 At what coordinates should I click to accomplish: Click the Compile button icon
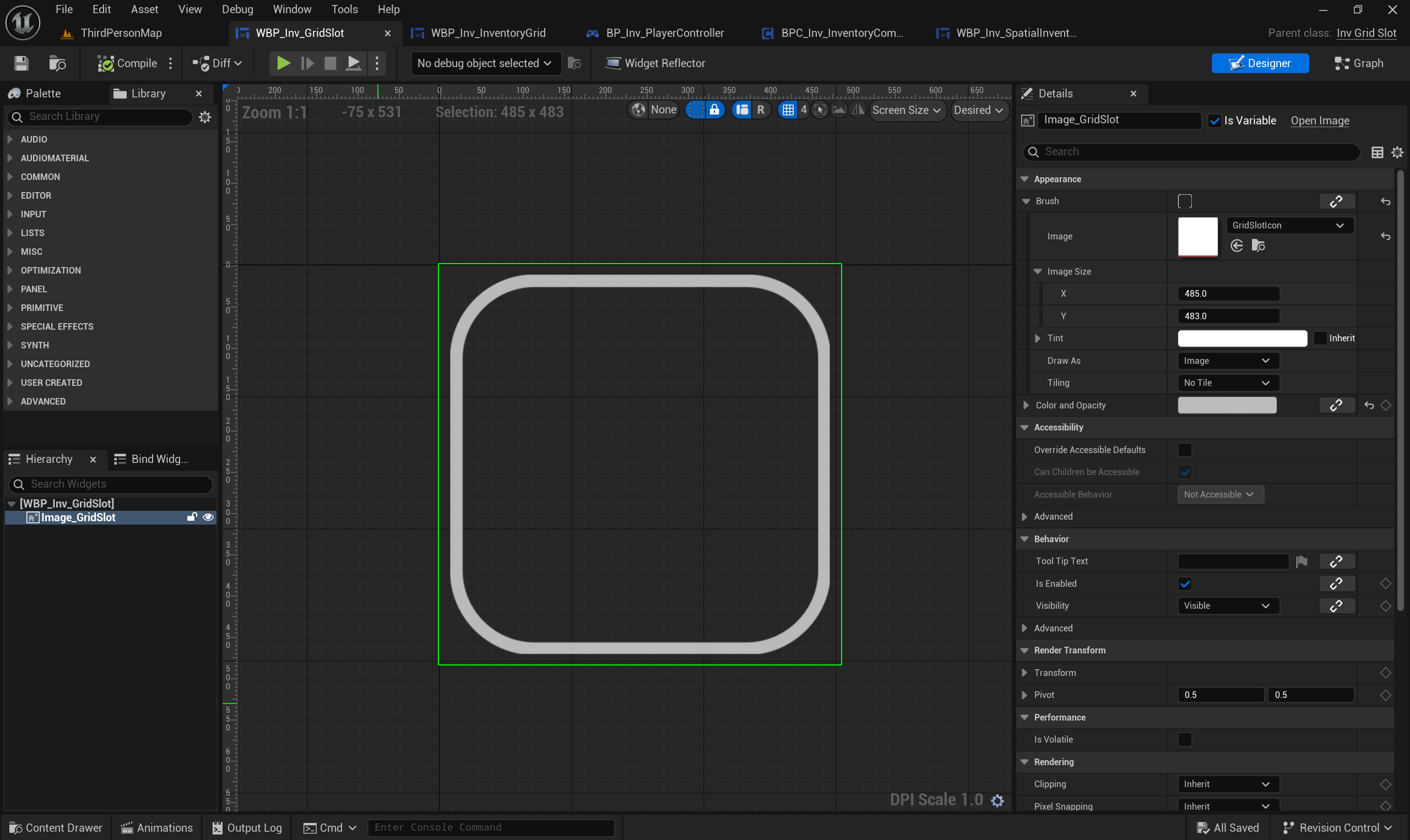point(105,63)
